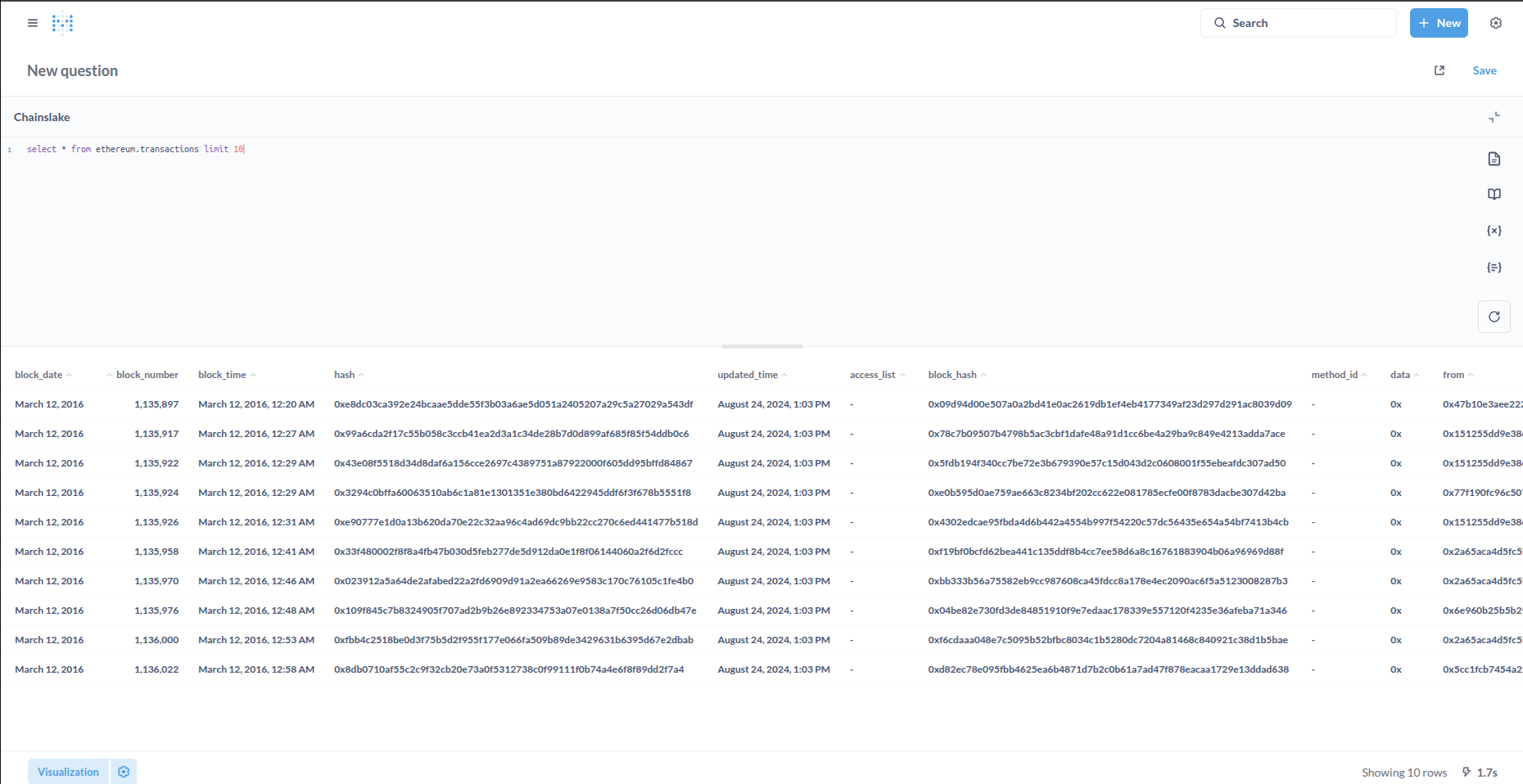
Task: Sort by the block_number column header
Action: click(147, 375)
